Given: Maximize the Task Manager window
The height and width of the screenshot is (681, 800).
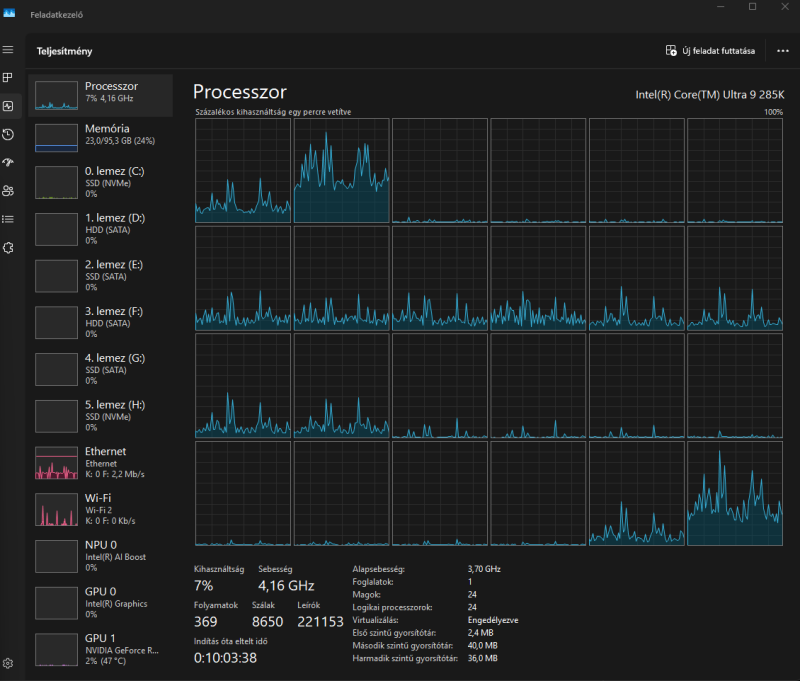Looking at the screenshot, I should pyautogui.click(x=753, y=7).
